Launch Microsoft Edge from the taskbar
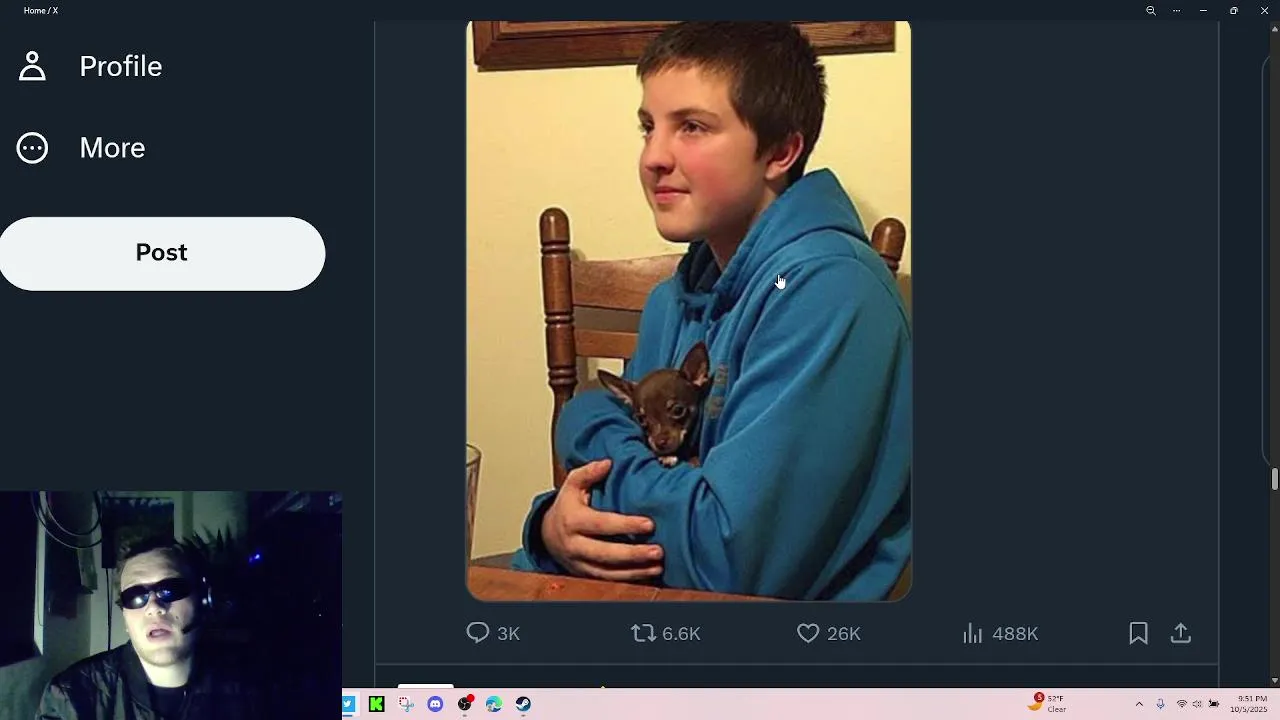 click(494, 704)
